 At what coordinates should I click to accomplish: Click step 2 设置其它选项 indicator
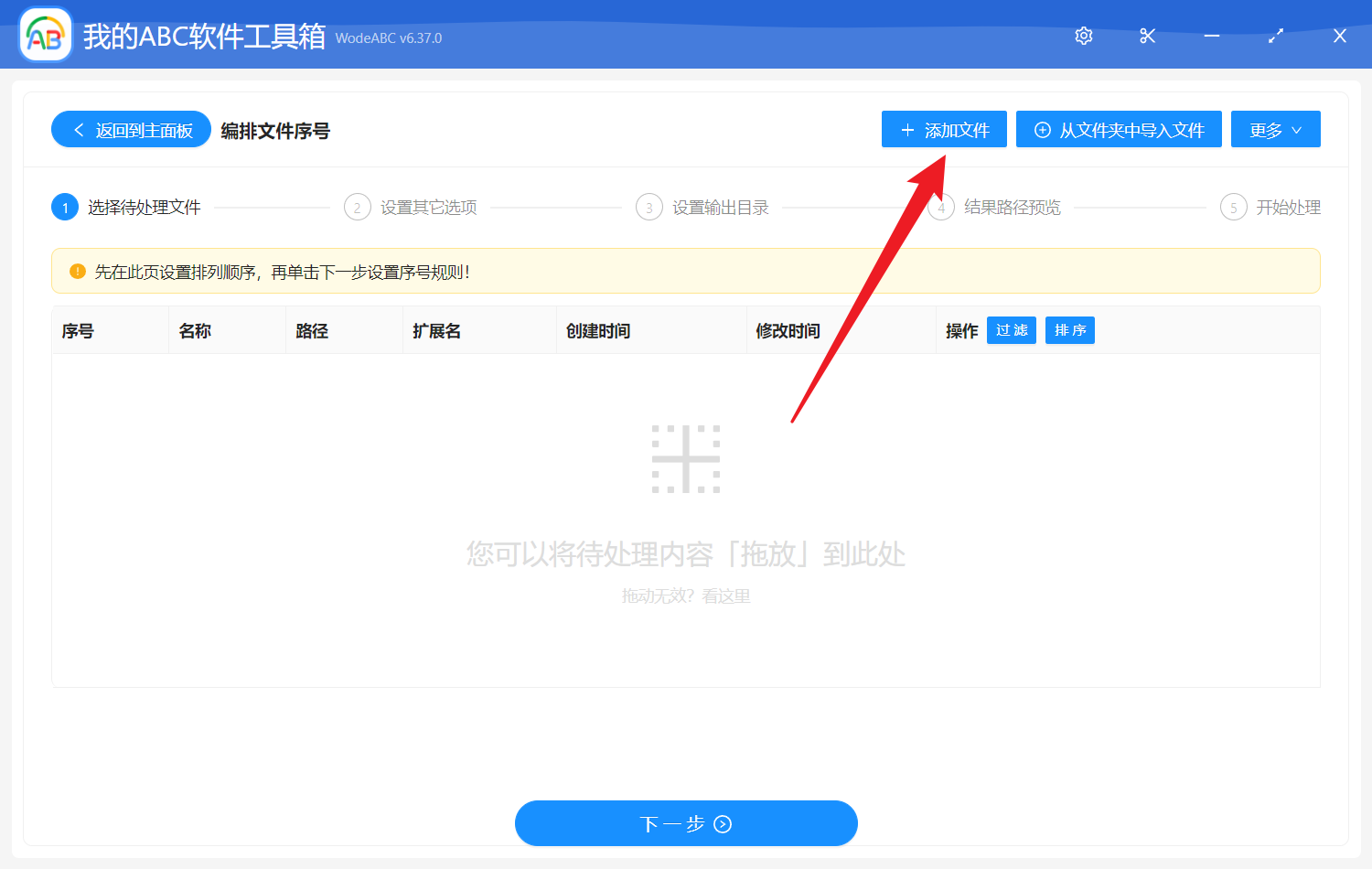tap(357, 207)
